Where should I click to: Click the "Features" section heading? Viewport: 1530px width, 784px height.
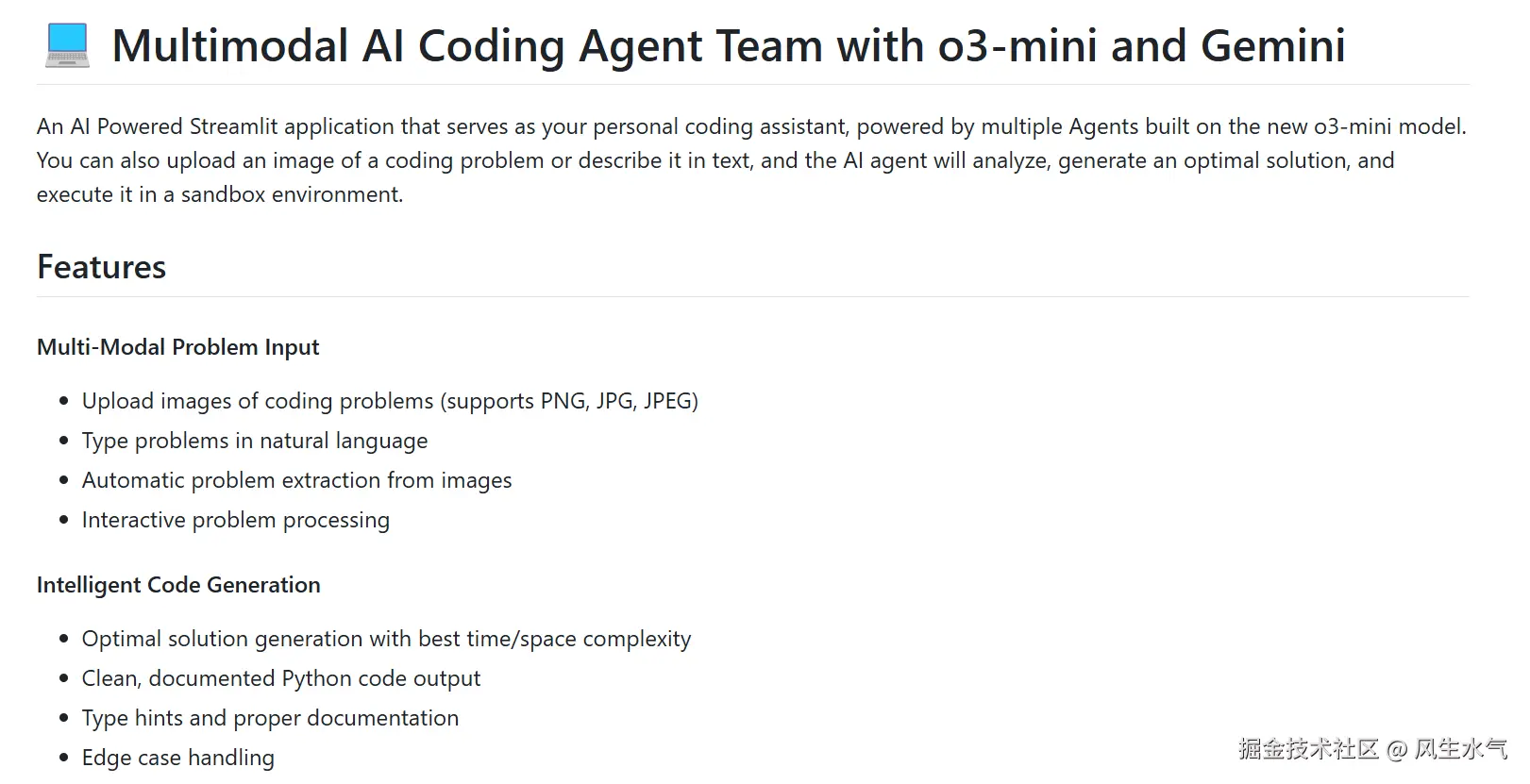(x=102, y=267)
